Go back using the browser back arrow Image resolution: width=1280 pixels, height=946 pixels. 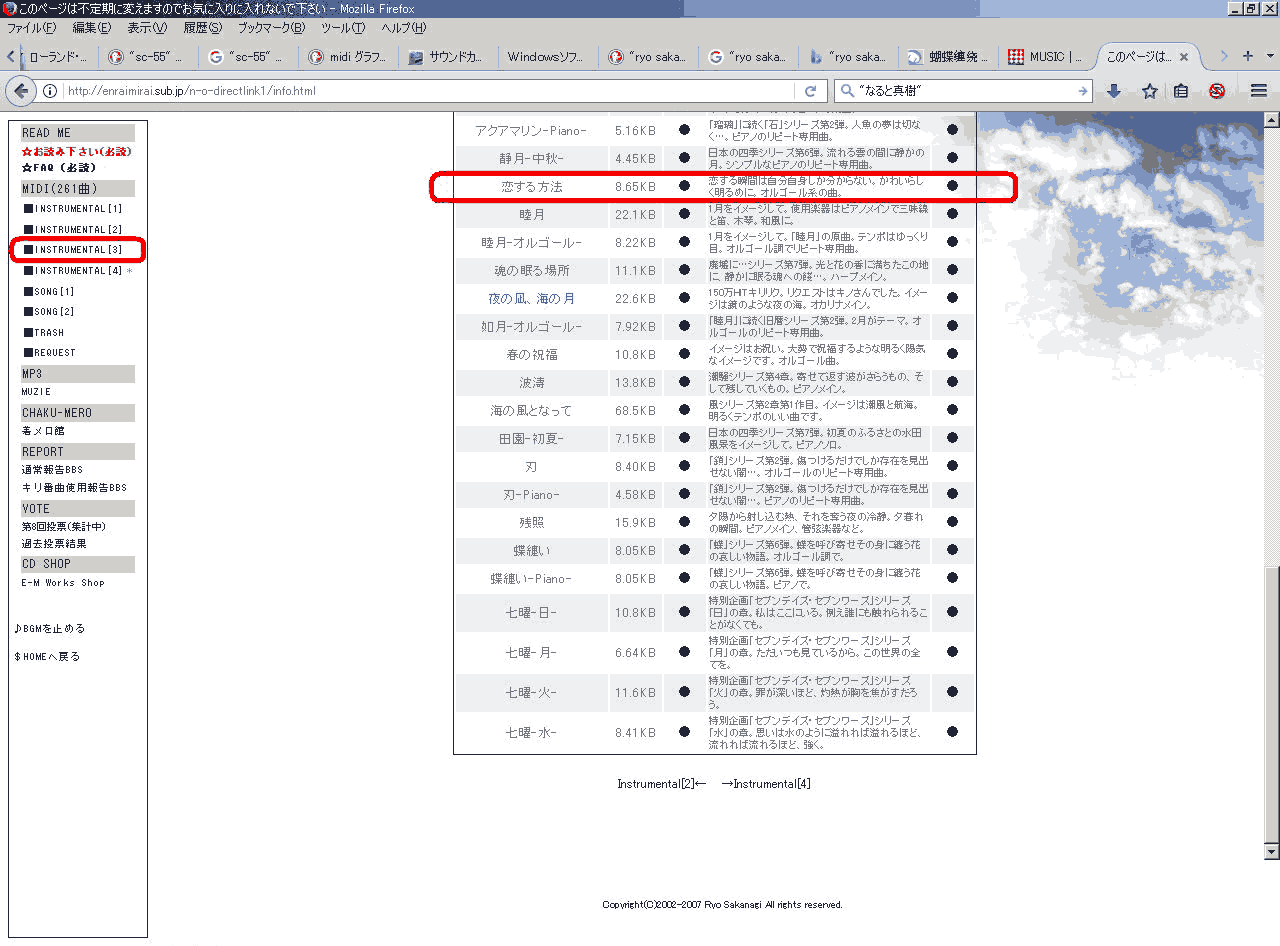(21, 91)
